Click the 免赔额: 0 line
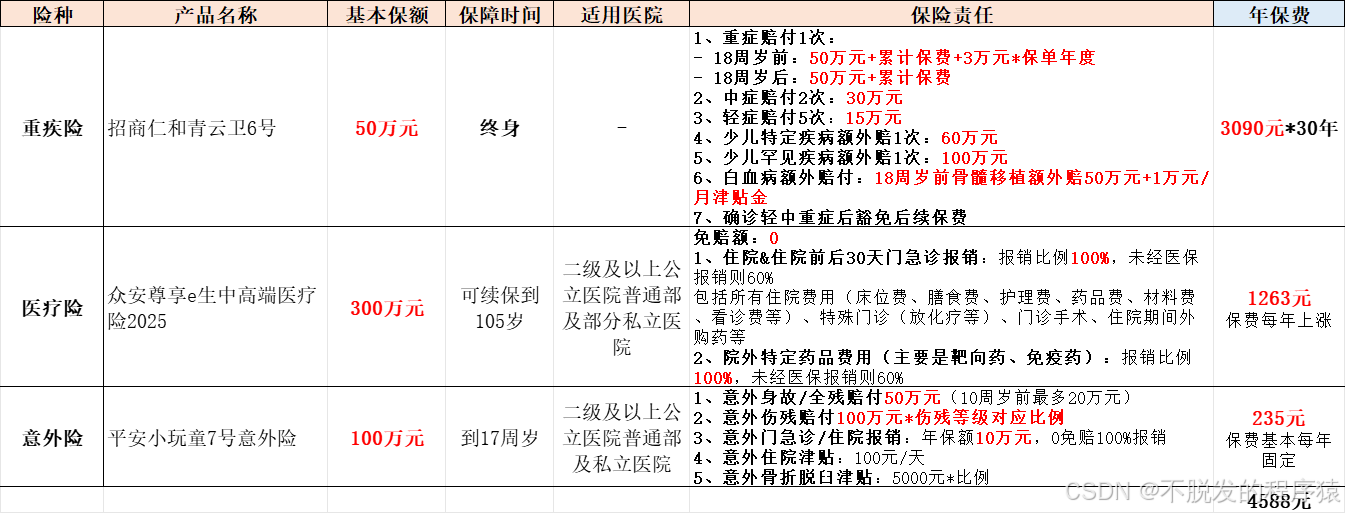This screenshot has width=1345, height=513. [x=735, y=238]
